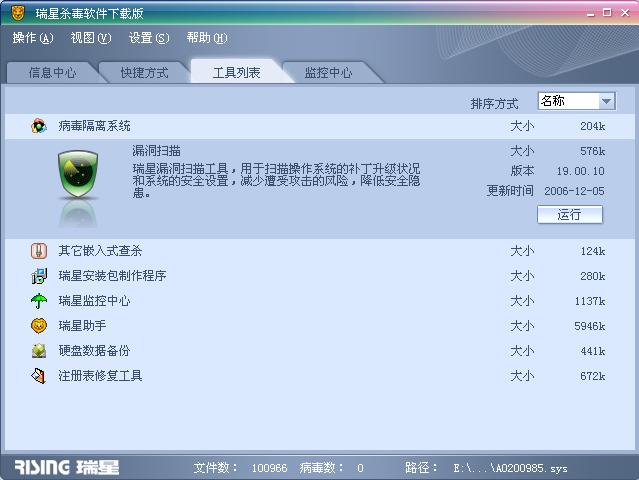
Task: Click the Rising lion logo in title bar
Action: click(x=18, y=13)
